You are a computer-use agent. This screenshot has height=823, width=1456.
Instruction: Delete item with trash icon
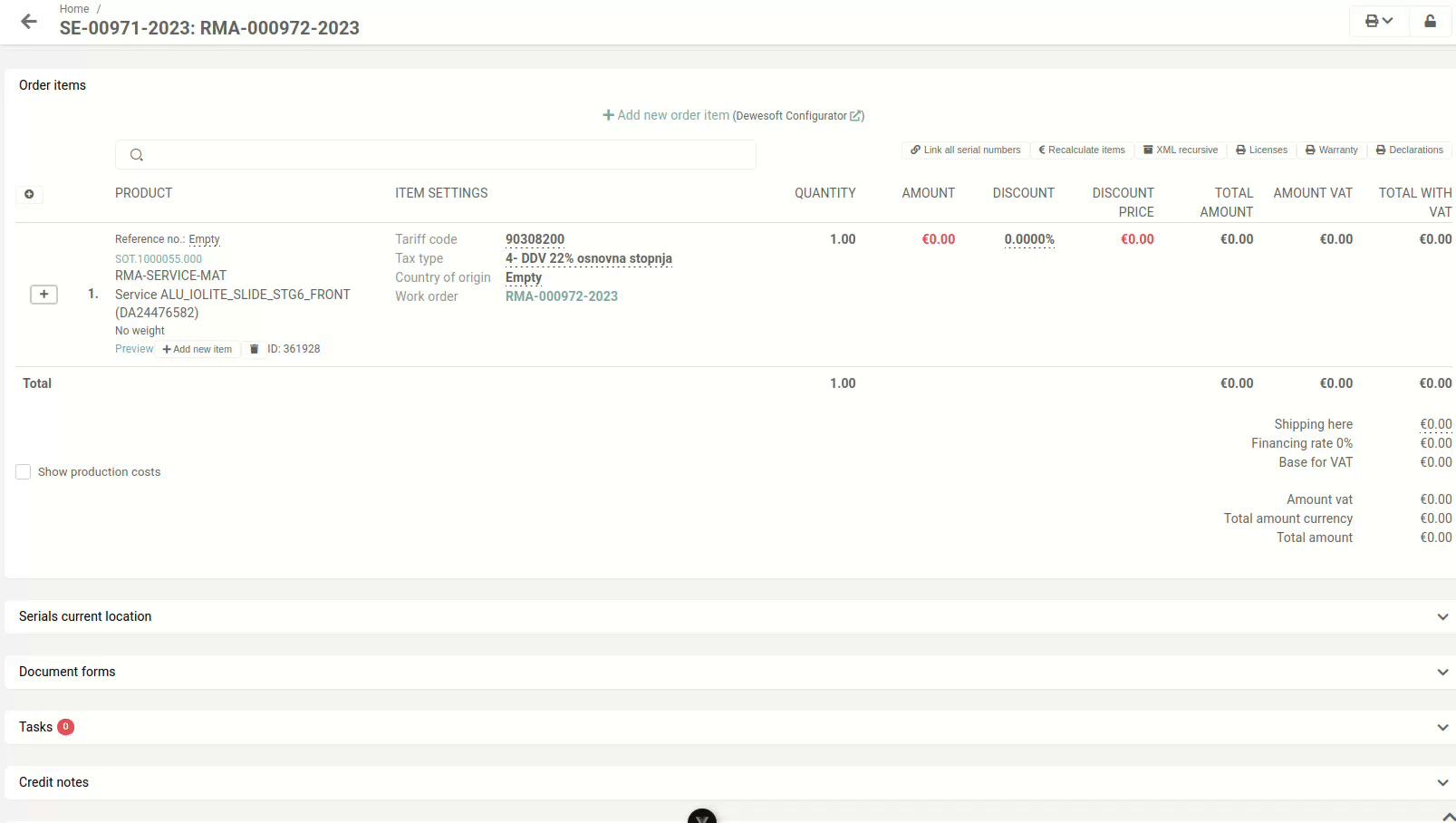[255, 349]
